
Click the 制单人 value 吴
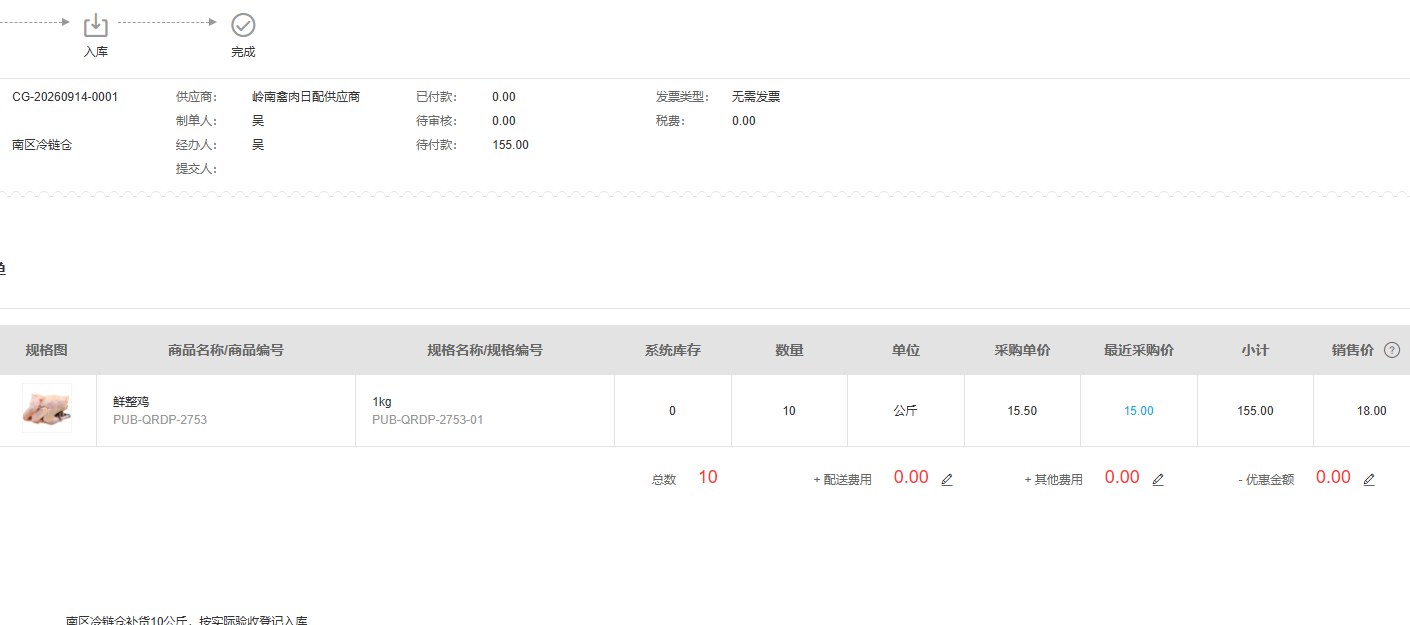point(258,121)
